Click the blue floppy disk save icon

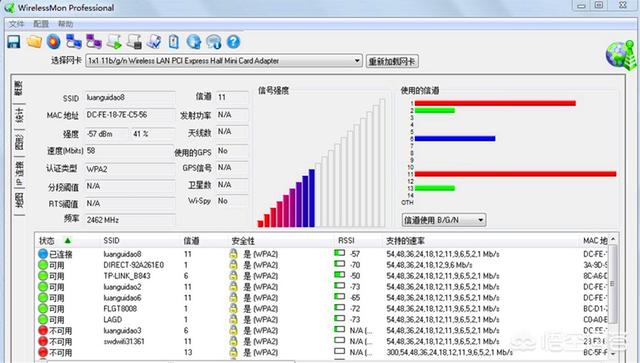click(14, 42)
